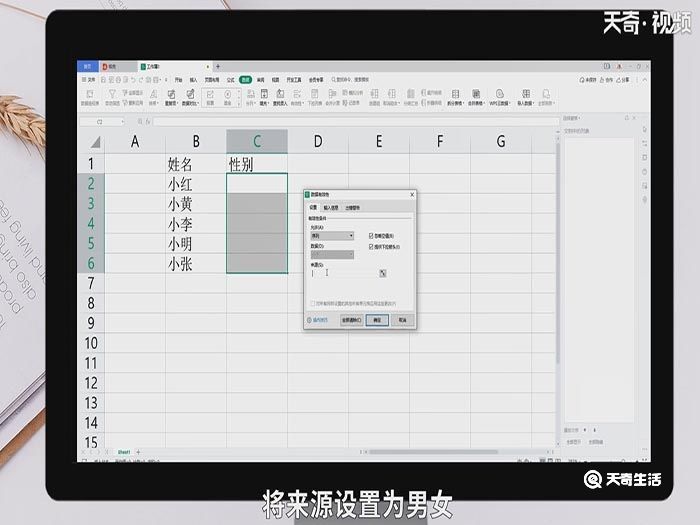Open the Input Message tab in dialog
This screenshot has width=700, height=525.
point(331,208)
